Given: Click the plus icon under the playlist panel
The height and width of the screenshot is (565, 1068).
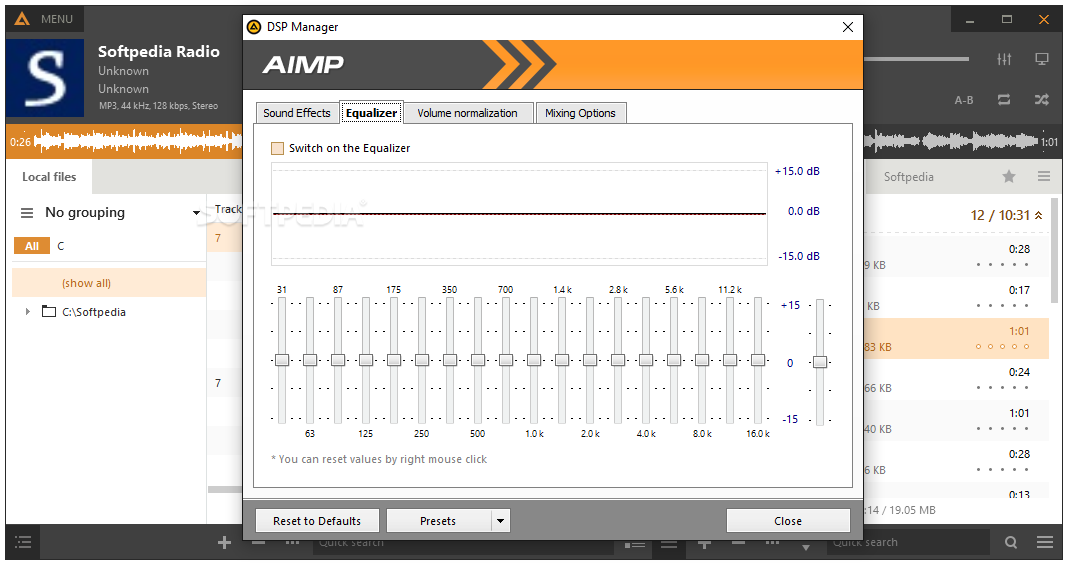Looking at the screenshot, I should point(704,543).
